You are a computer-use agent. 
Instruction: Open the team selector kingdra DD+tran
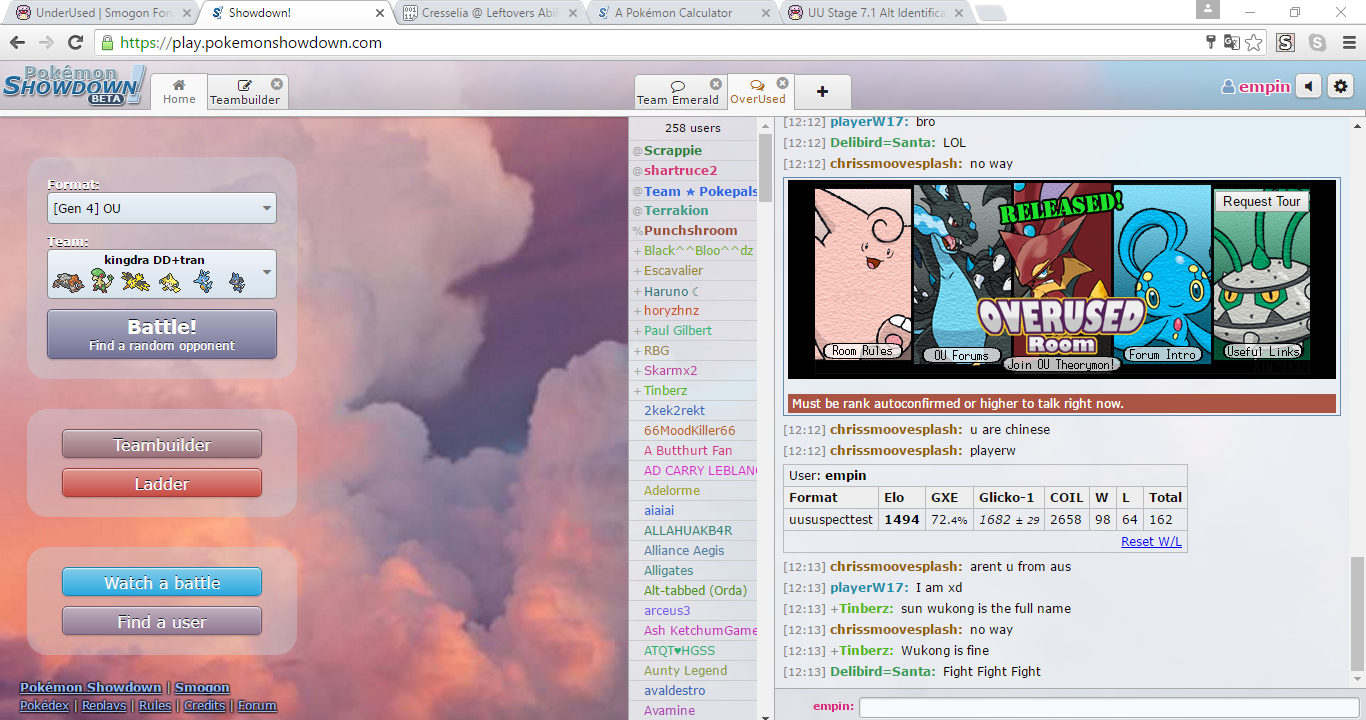pos(162,274)
